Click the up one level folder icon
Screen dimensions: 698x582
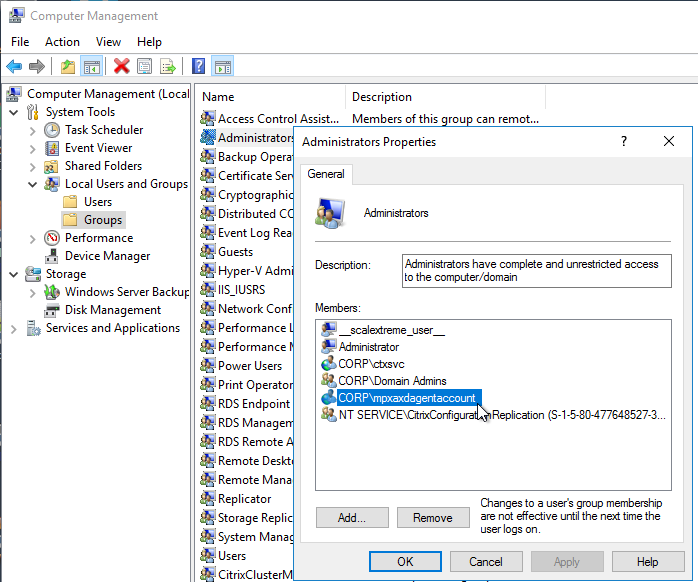(x=68, y=67)
